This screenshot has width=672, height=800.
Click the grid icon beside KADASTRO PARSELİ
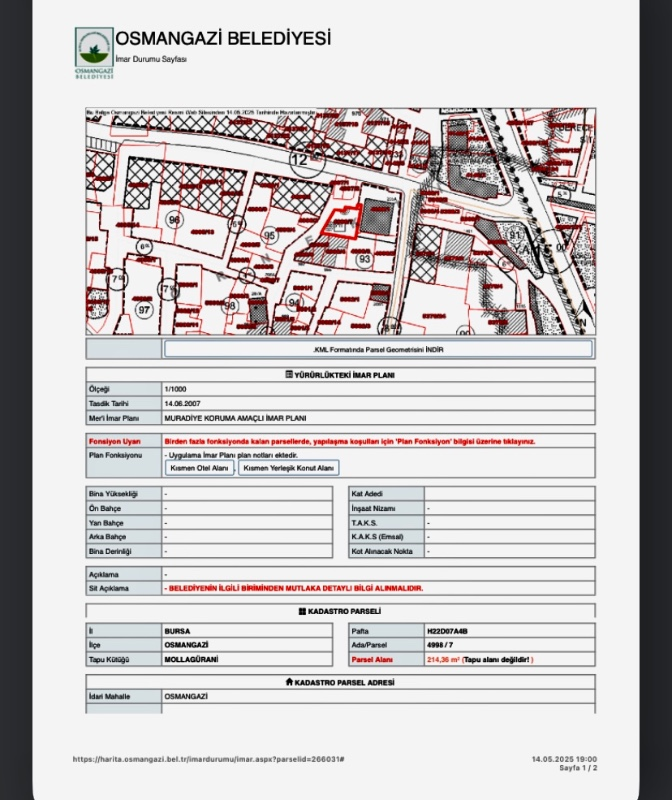[302, 611]
